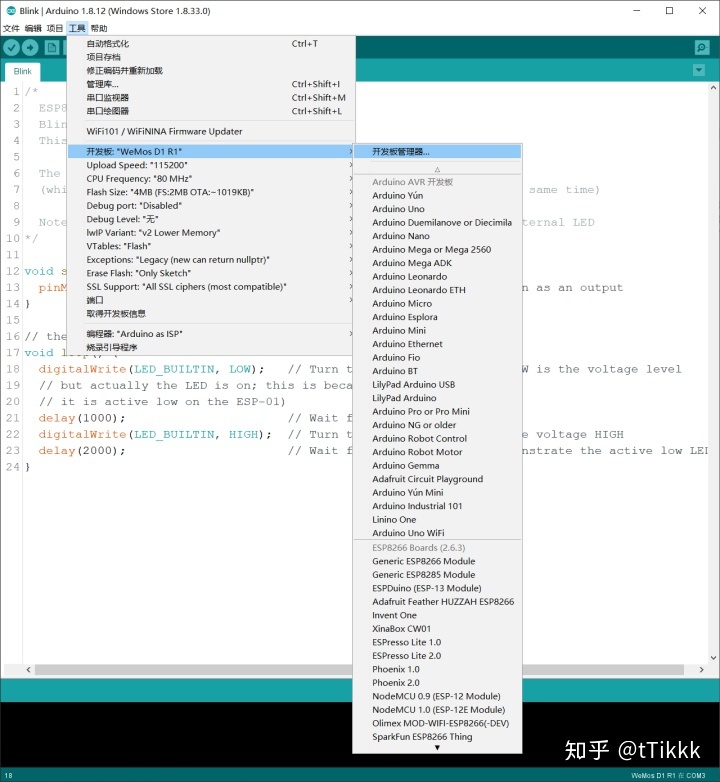This screenshot has width=720, height=782.
Task: Select 修正编码并重新加载 menu entry
Action: click(211, 70)
